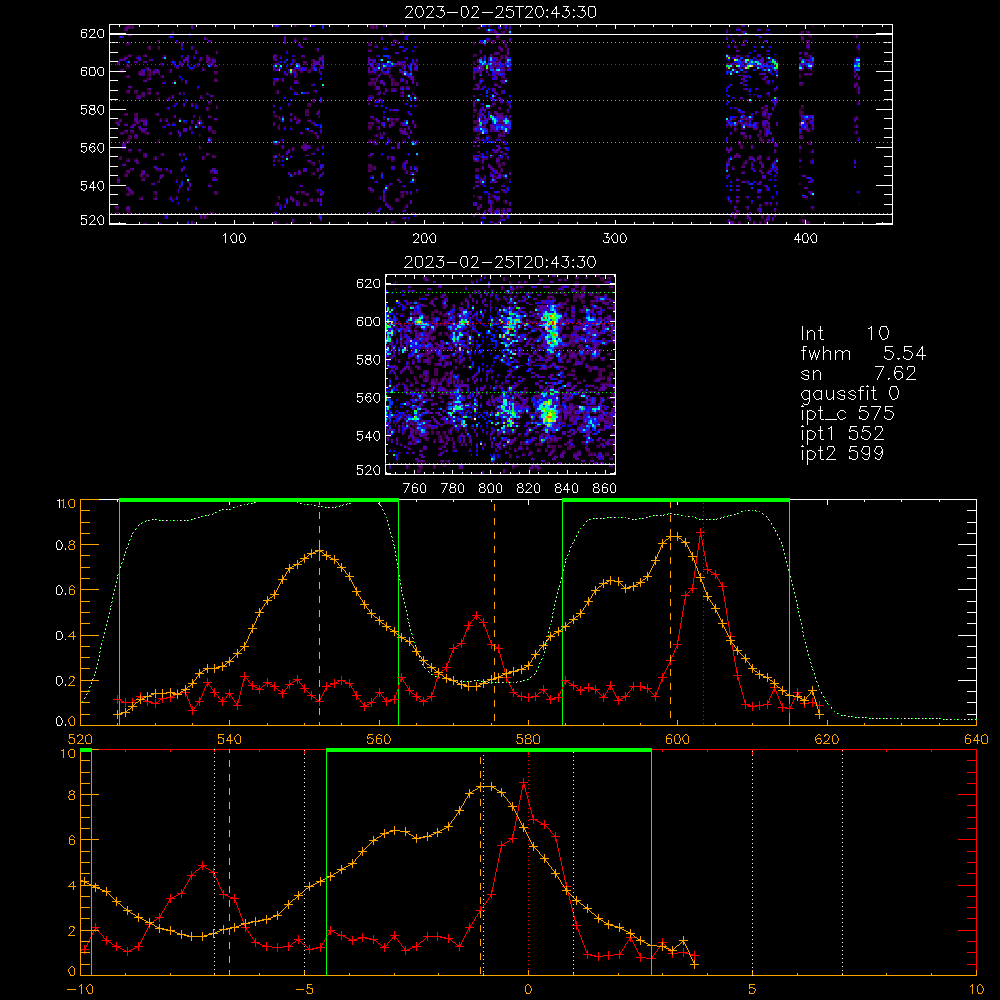Click the small red curve peak near 573 in profile plot
This screenshot has width=1000, height=1000.
point(476,615)
